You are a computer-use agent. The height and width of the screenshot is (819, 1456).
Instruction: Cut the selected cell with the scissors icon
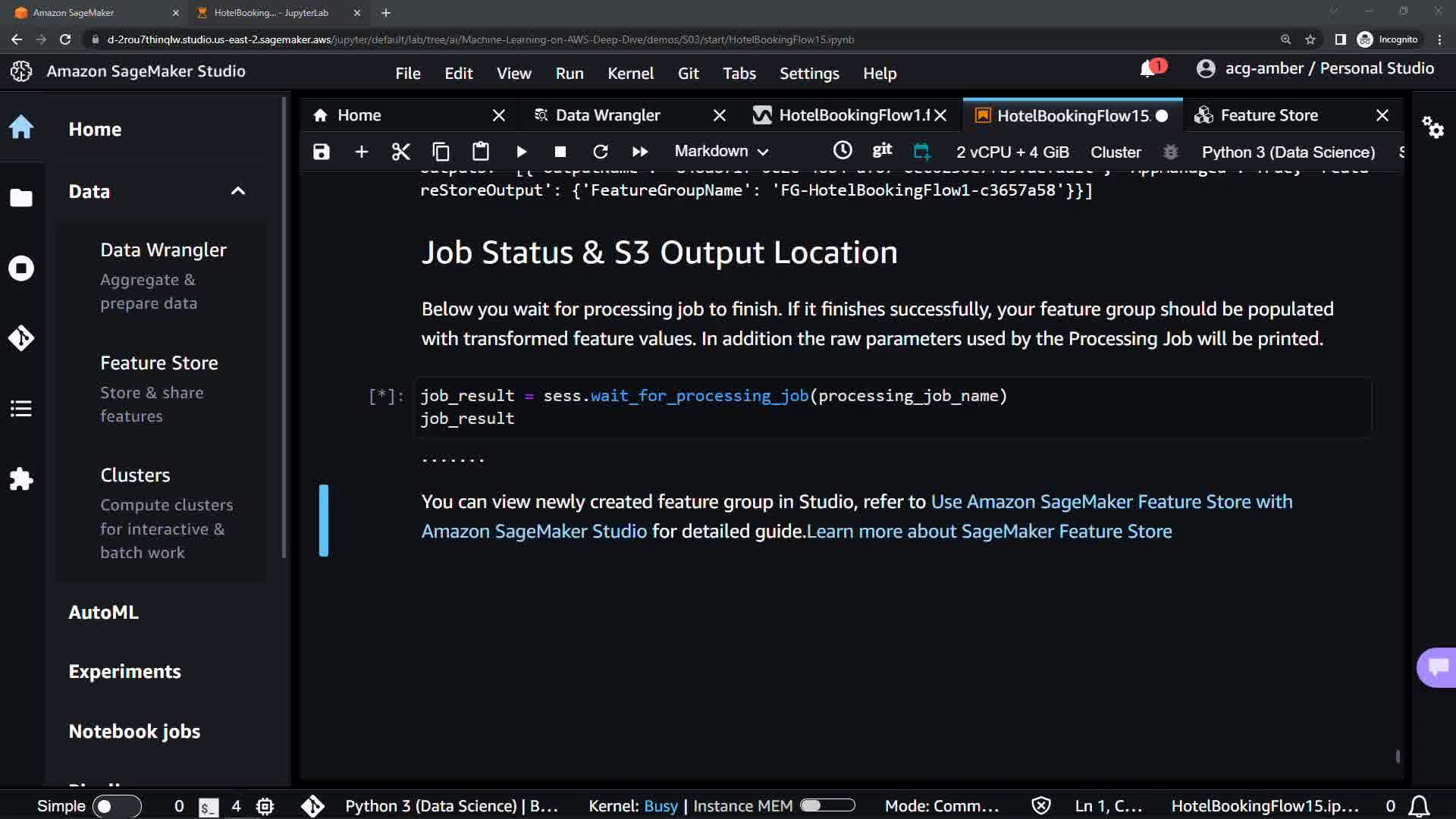(x=400, y=152)
